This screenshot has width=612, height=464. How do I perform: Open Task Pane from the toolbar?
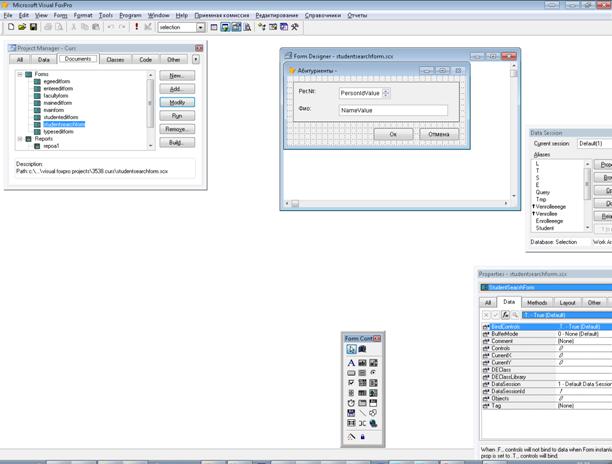click(x=284, y=27)
